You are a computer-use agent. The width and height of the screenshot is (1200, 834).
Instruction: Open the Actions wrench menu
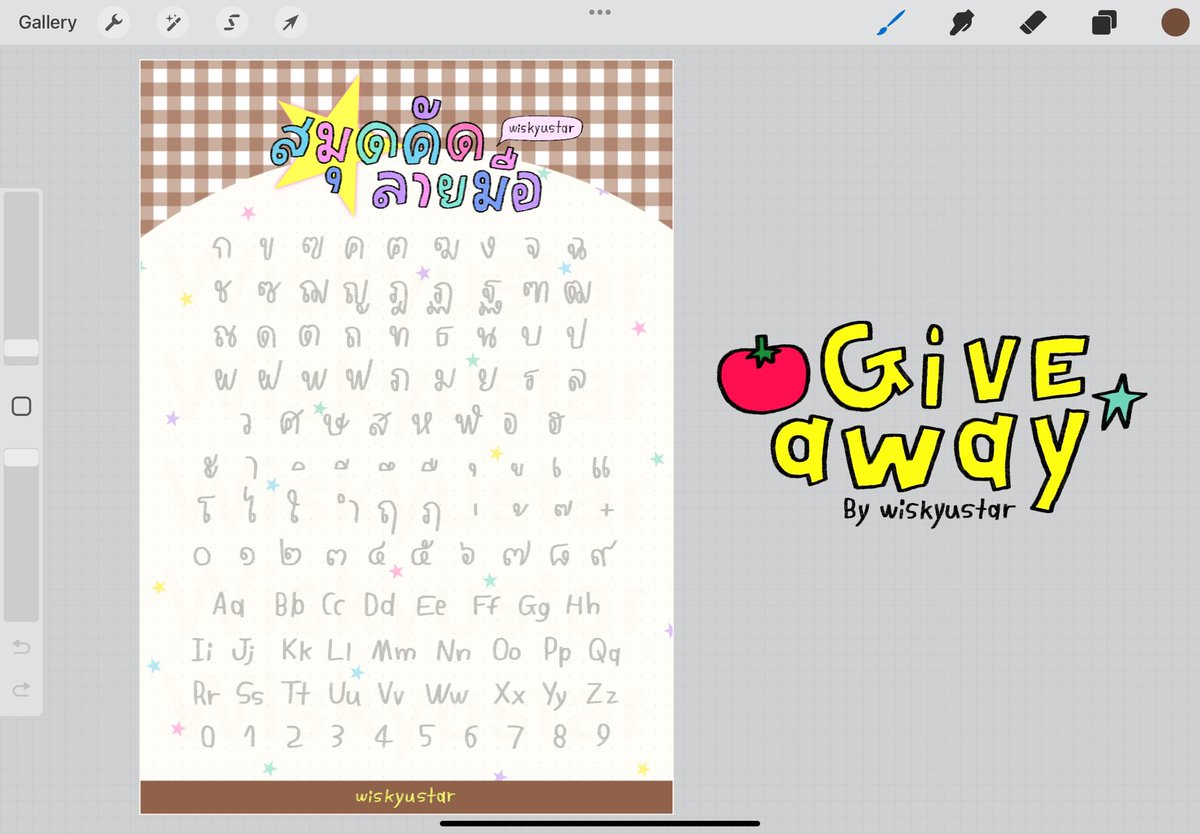(115, 22)
